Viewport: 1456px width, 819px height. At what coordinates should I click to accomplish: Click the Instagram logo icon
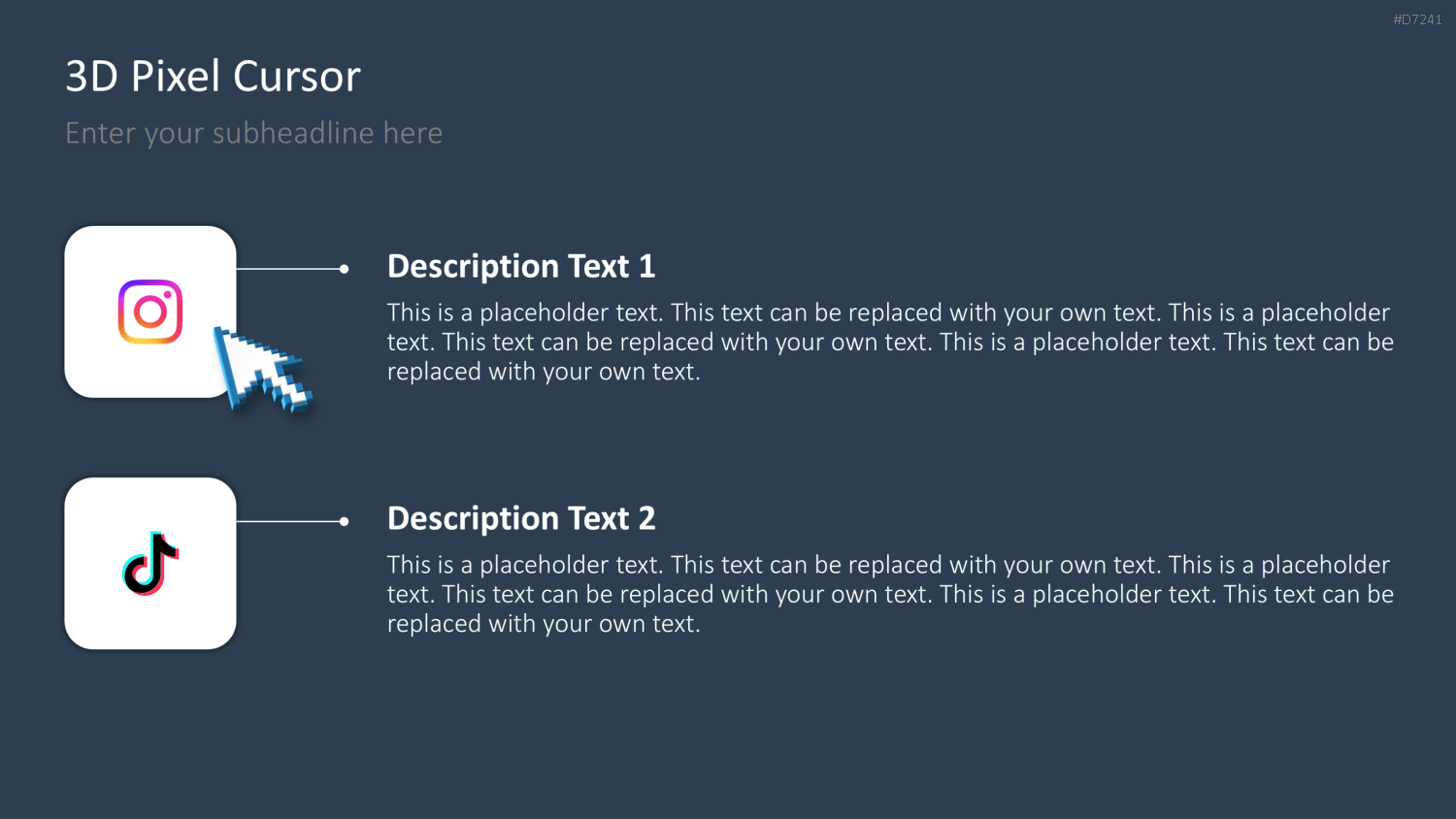coord(150,311)
